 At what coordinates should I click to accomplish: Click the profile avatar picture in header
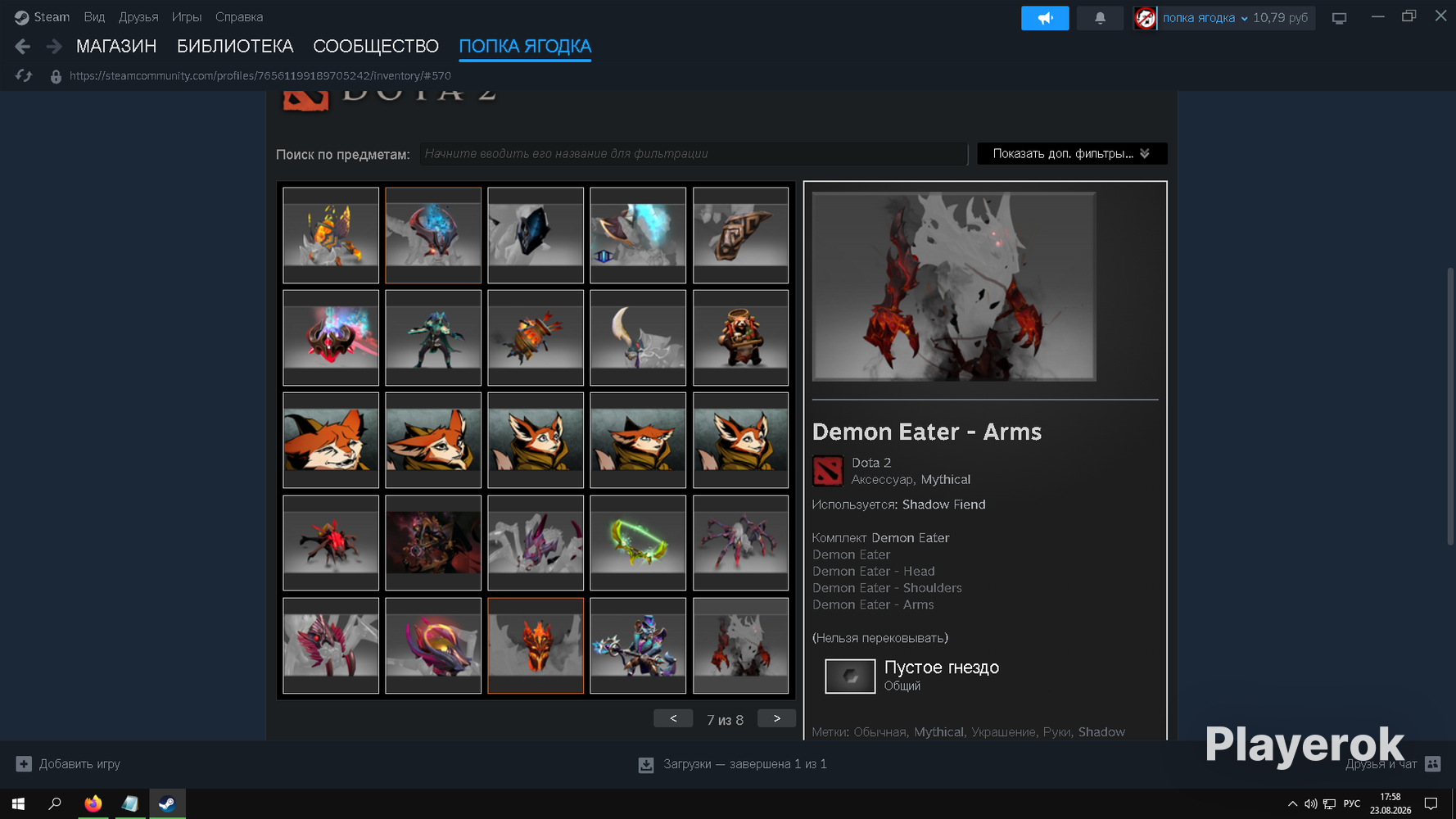1146,18
